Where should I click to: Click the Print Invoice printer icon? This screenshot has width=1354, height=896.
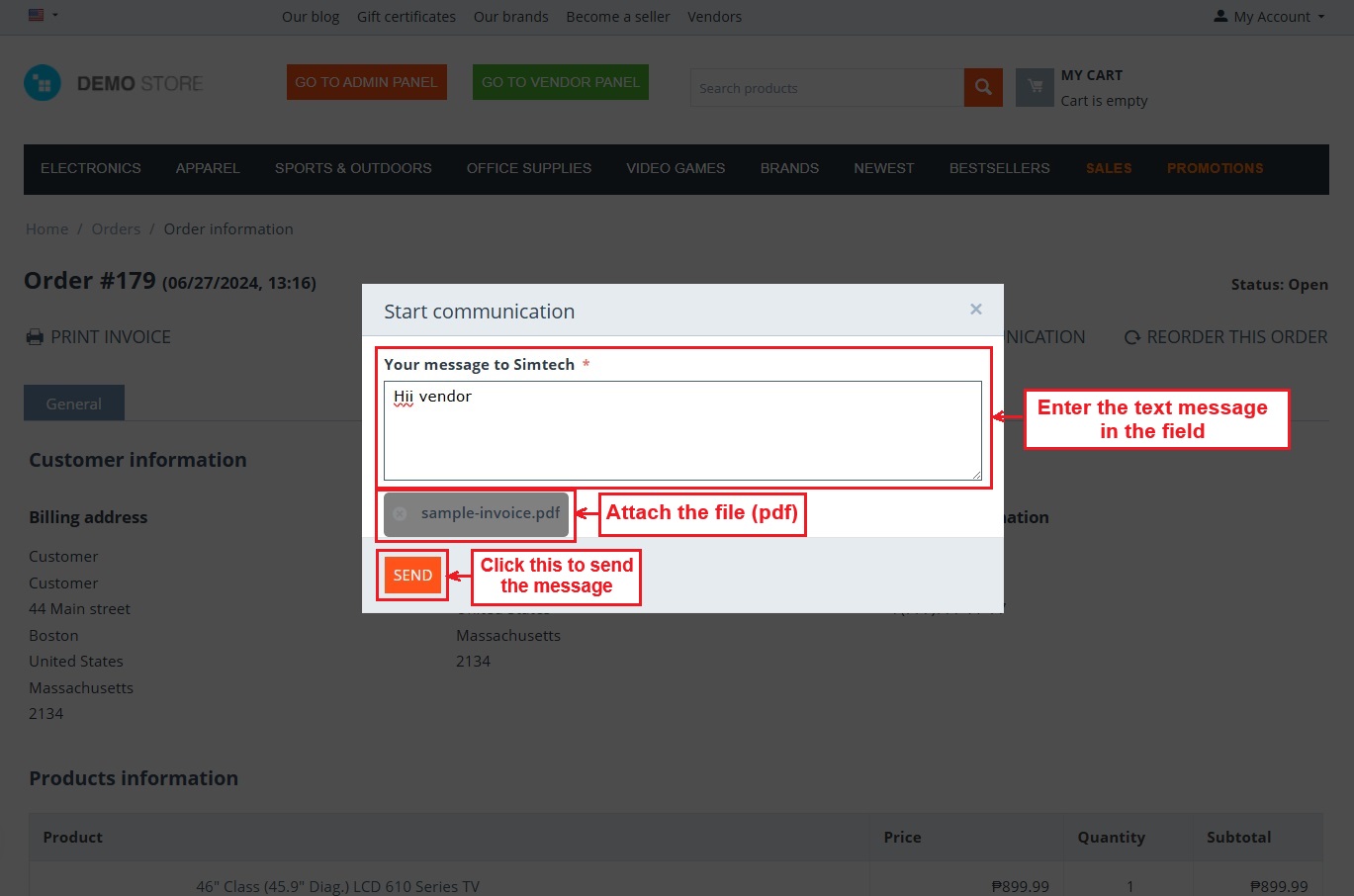tap(36, 337)
